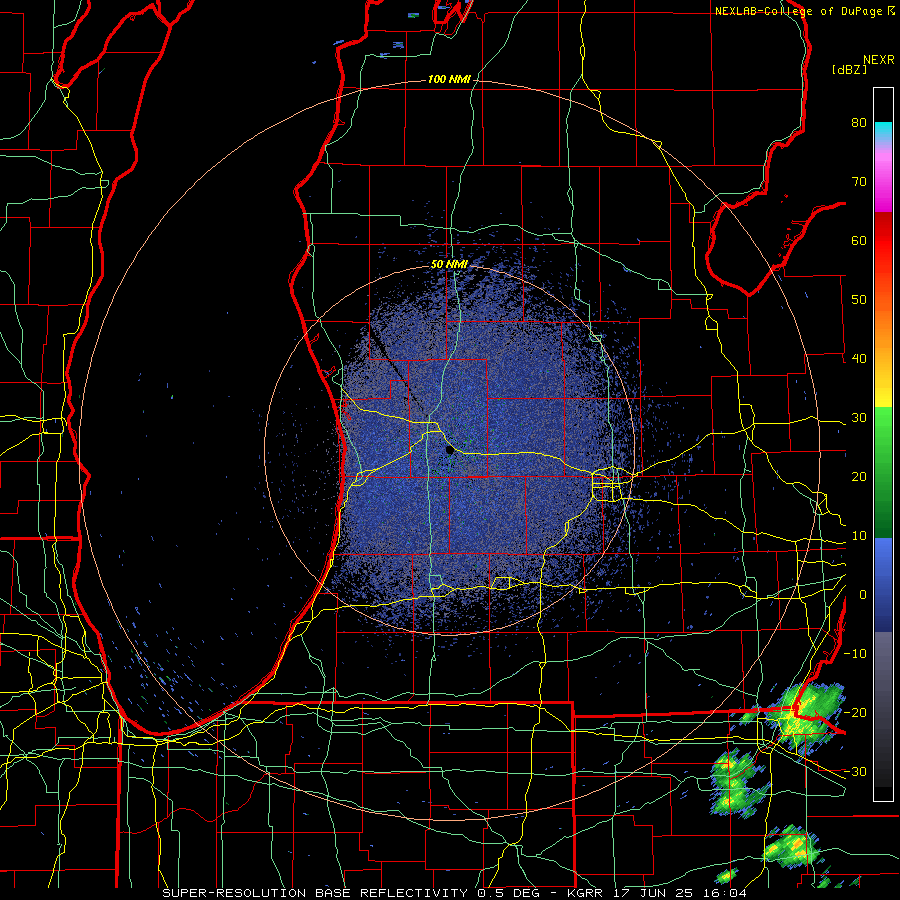Image resolution: width=900 pixels, height=900 pixels.
Task: Click the 10 value on the dBZ scale
Action: 859,536
